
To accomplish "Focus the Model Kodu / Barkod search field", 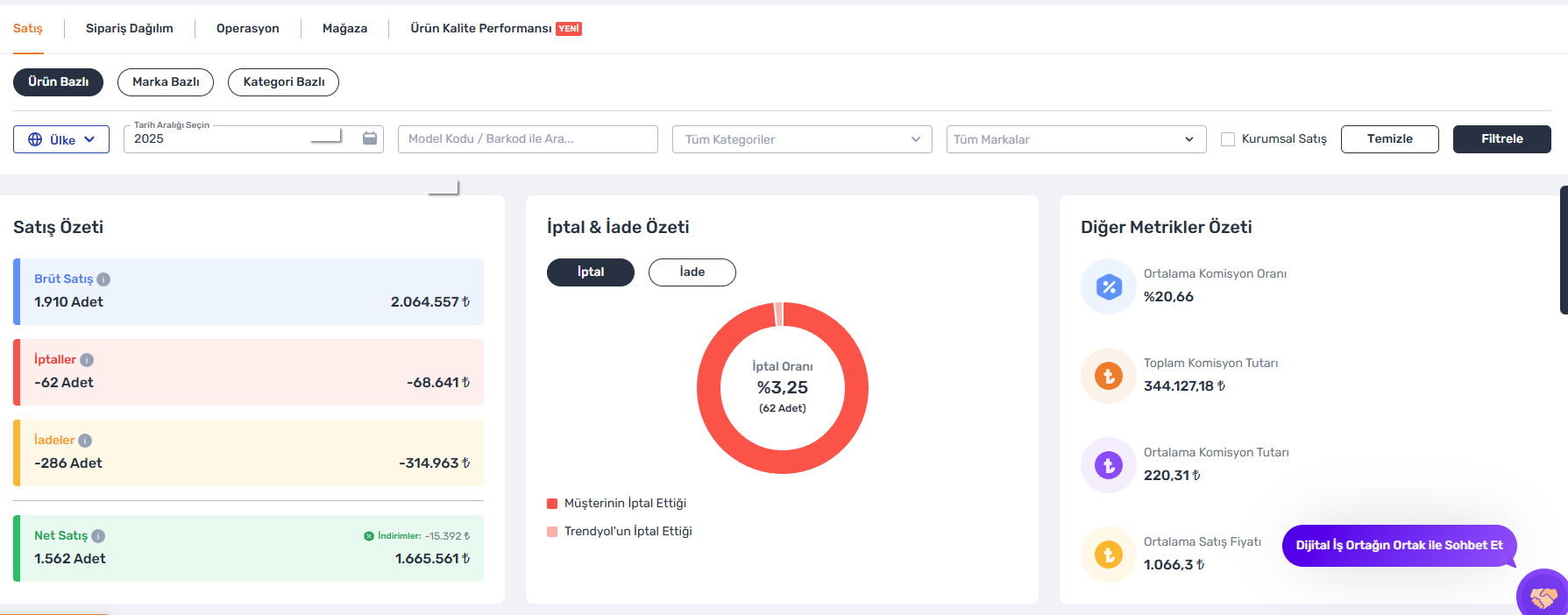I will (x=528, y=139).
